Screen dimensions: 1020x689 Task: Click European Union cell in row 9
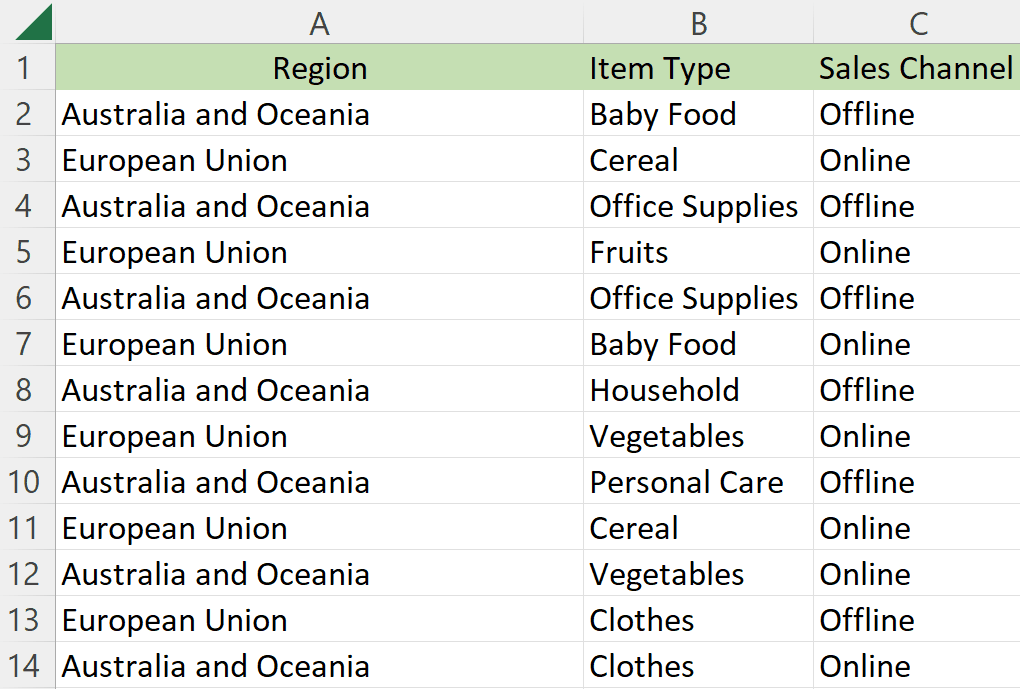(319, 435)
